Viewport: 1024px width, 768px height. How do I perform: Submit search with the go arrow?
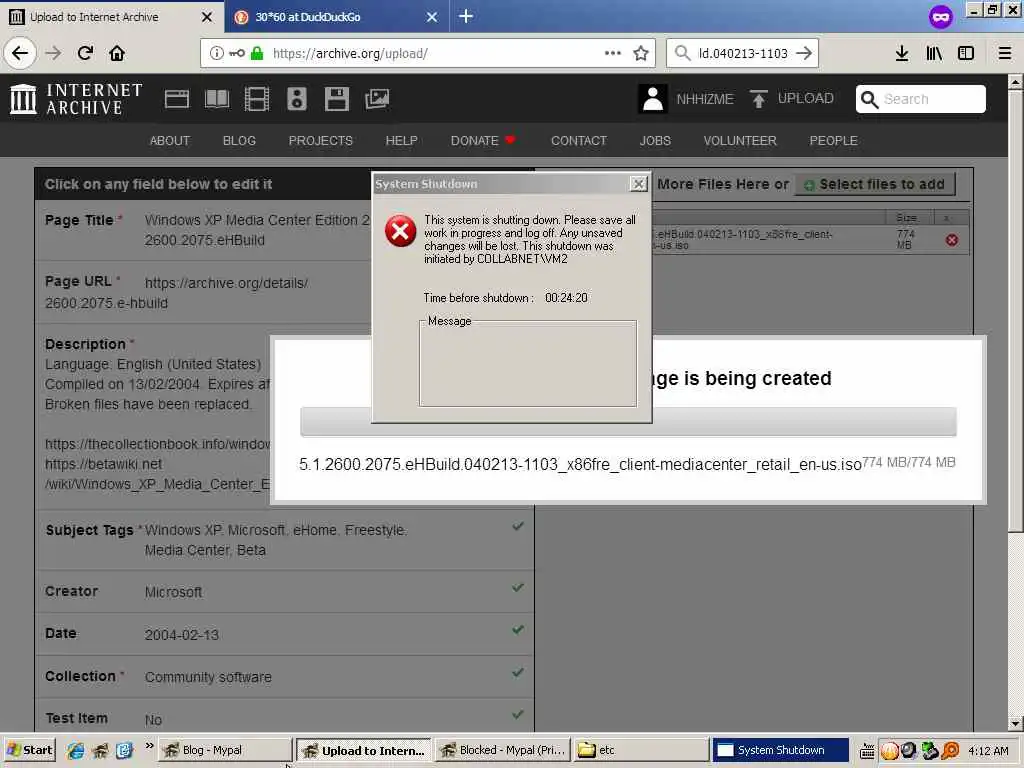(804, 53)
